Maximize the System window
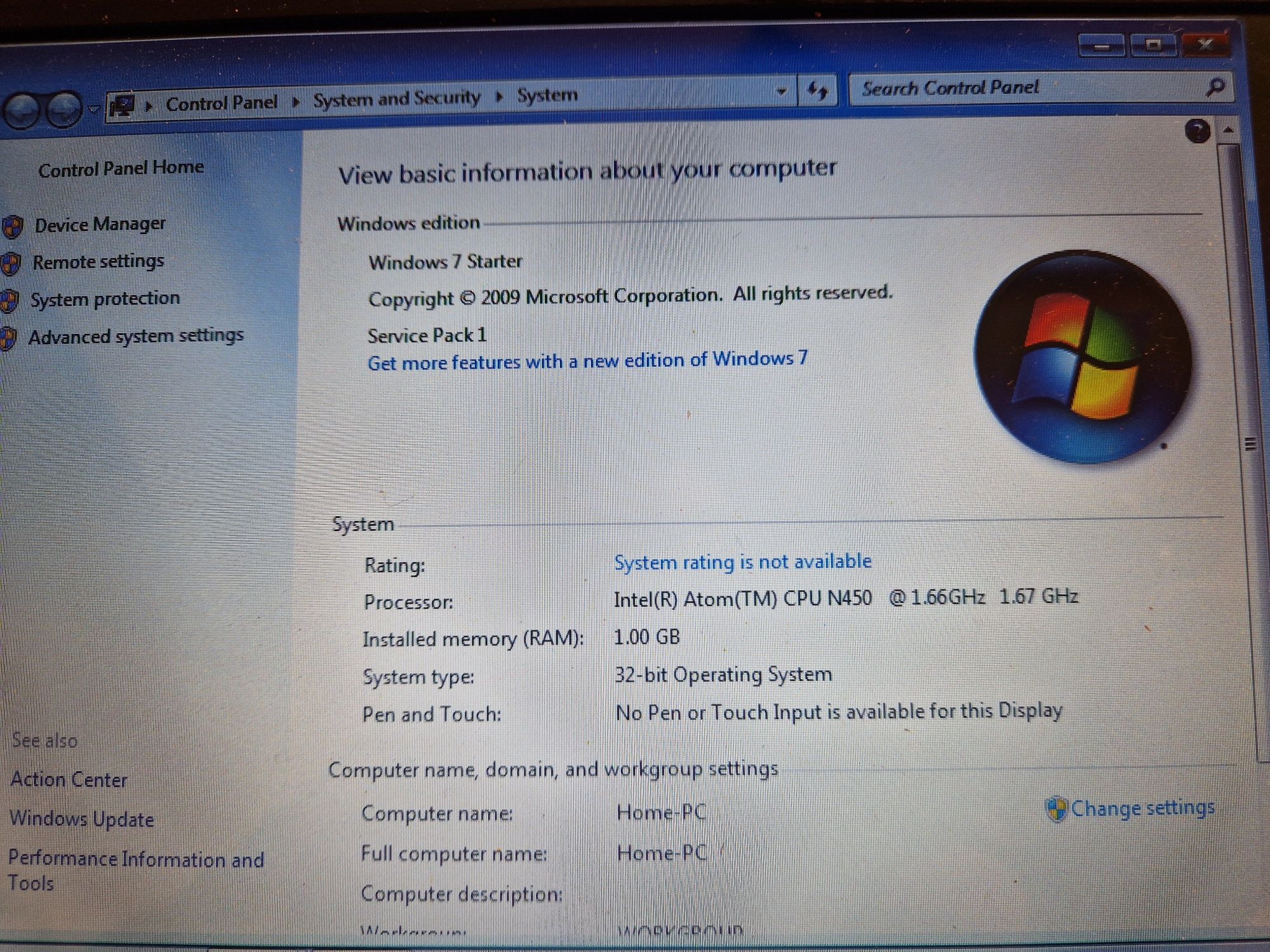The height and width of the screenshot is (952, 1270). pos(1153,45)
